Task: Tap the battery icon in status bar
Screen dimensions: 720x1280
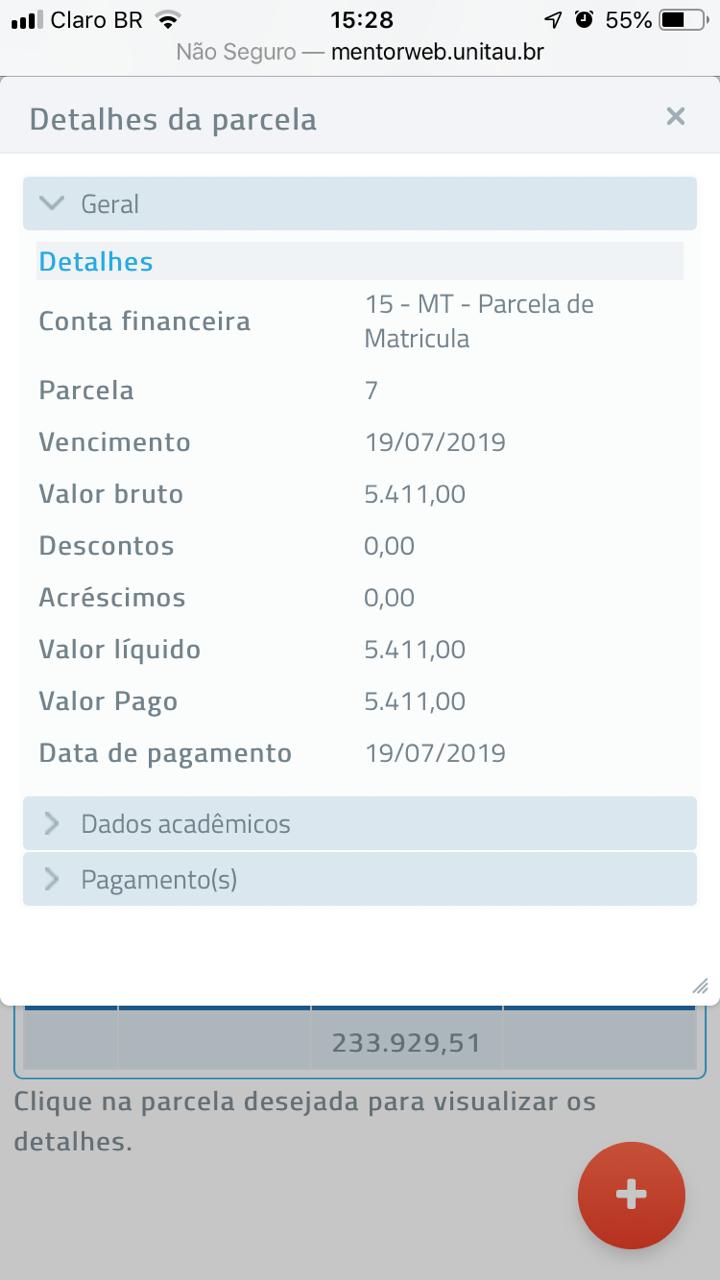Action: click(684, 20)
